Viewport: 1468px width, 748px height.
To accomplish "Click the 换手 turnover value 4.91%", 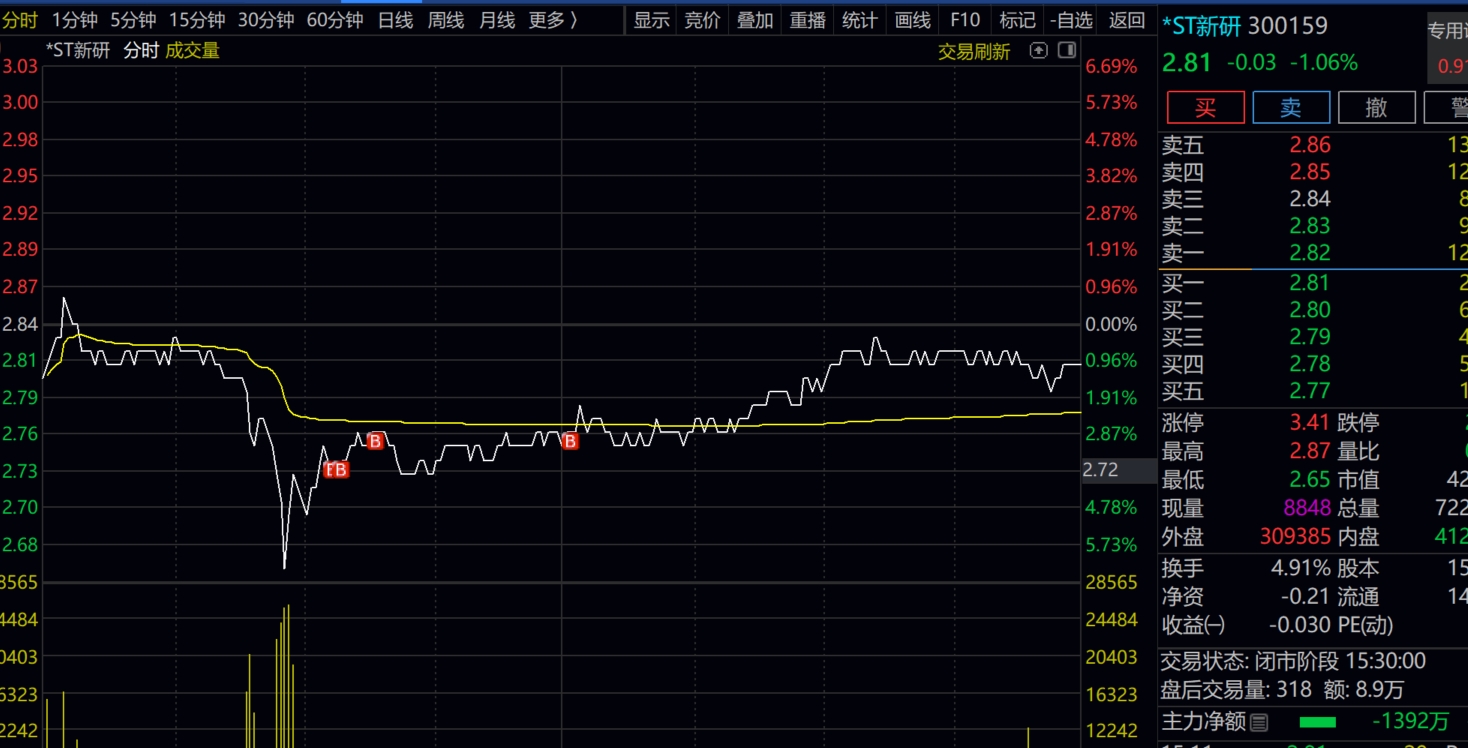I will pyautogui.click(x=1301, y=568).
